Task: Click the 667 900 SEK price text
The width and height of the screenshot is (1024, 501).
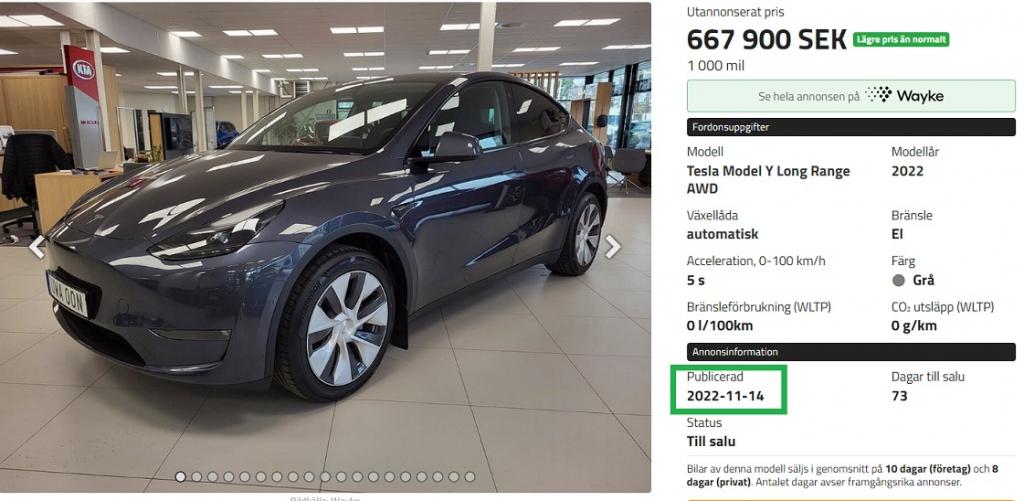Action: pyautogui.click(x=767, y=40)
